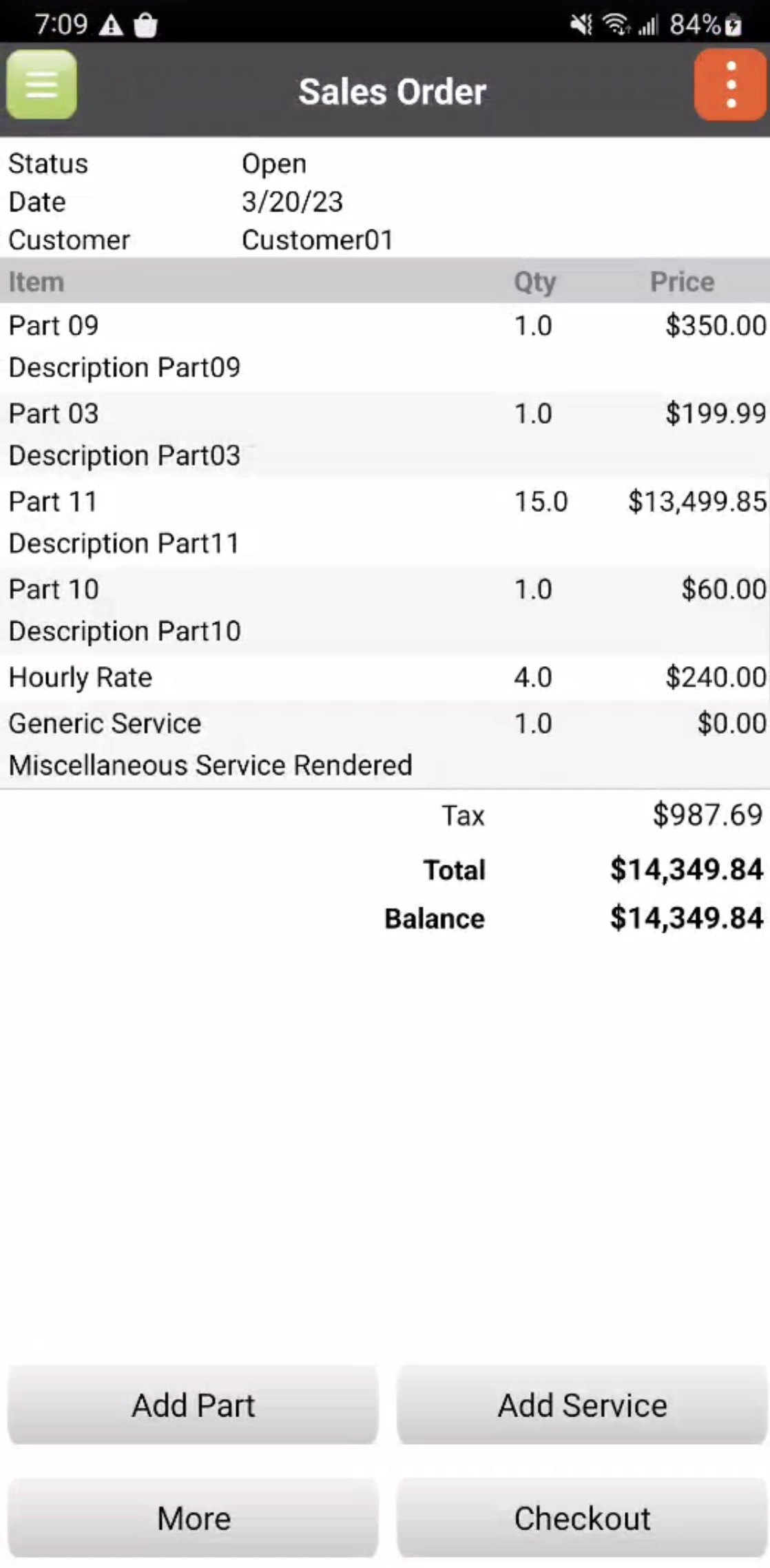The width and height of the screenshot is (770, 1568).
Task: Tap the Add Service button
Action: [x=582, y=1405]
